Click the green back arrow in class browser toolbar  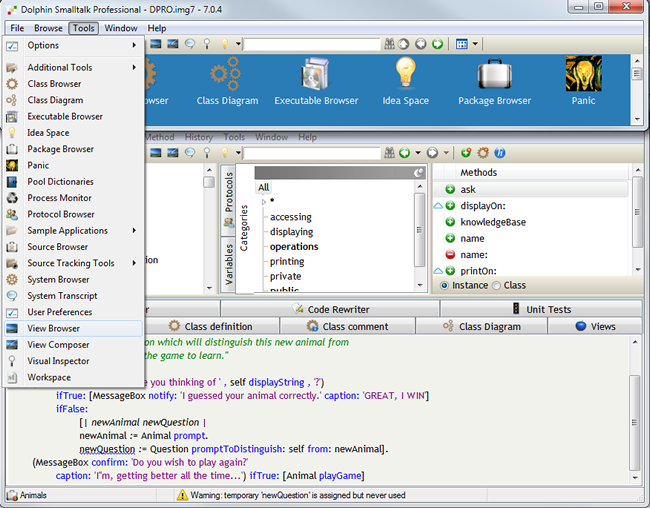click(405, 153)
